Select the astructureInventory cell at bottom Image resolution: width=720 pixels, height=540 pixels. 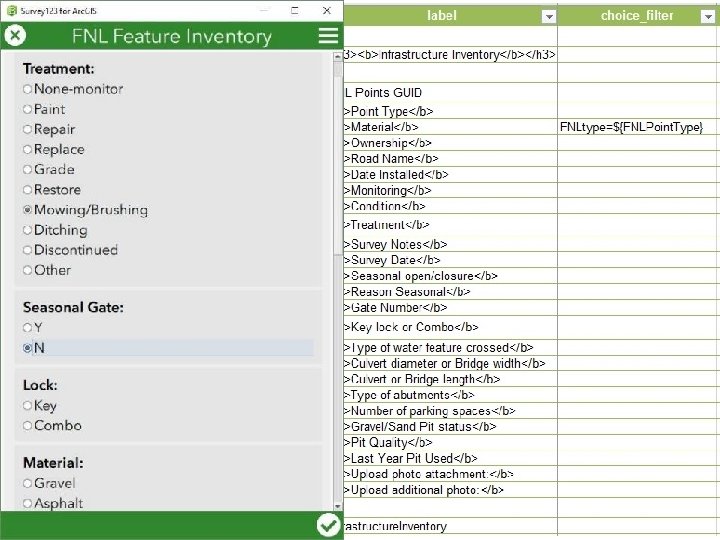click(x=450, y=526)
